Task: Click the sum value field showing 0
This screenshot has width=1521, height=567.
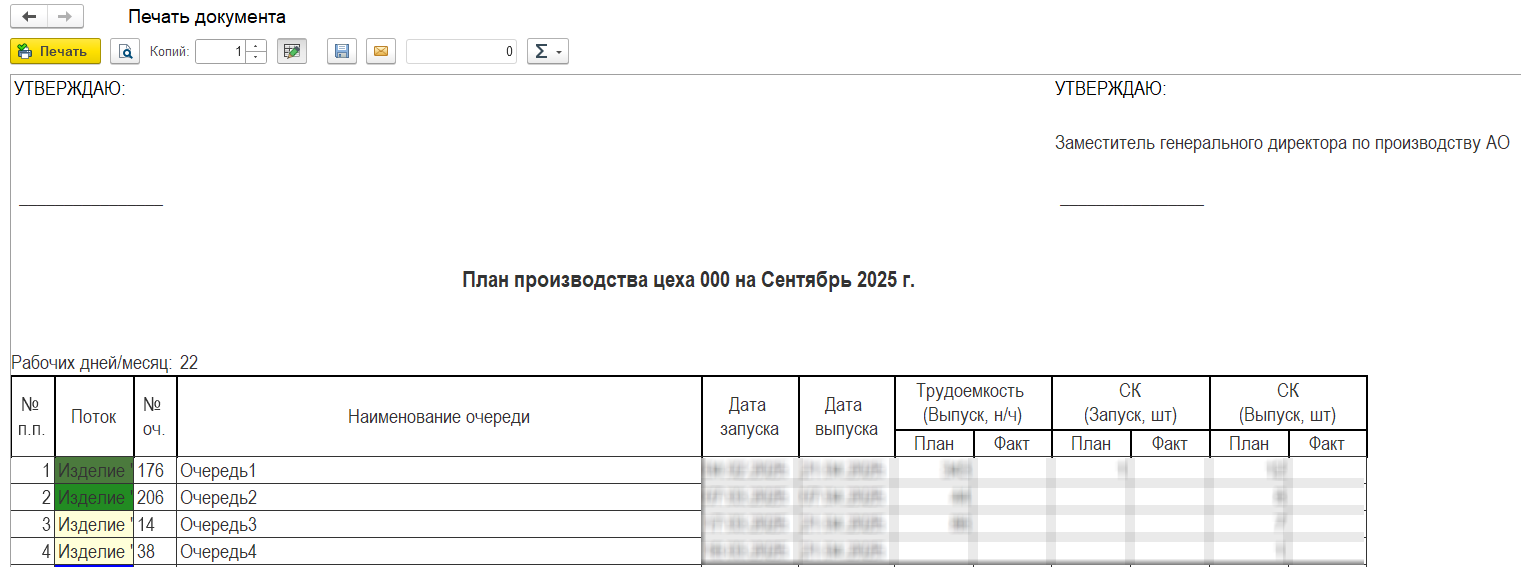Action: [x=461, y=51]
